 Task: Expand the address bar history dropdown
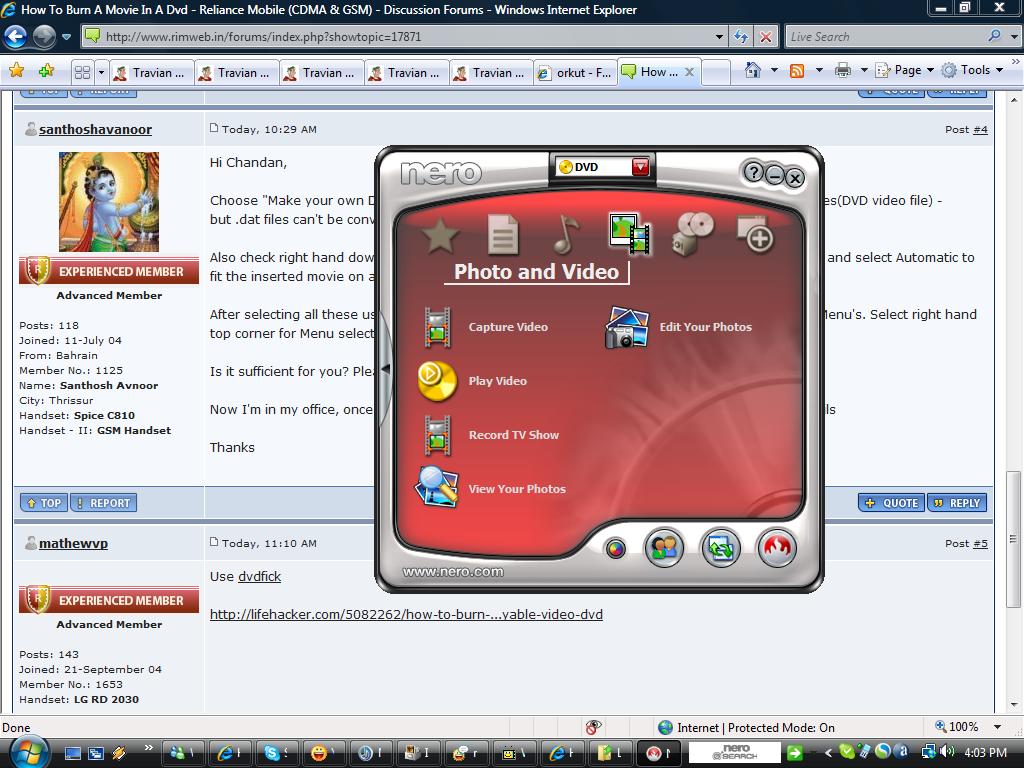pos(719,37)
